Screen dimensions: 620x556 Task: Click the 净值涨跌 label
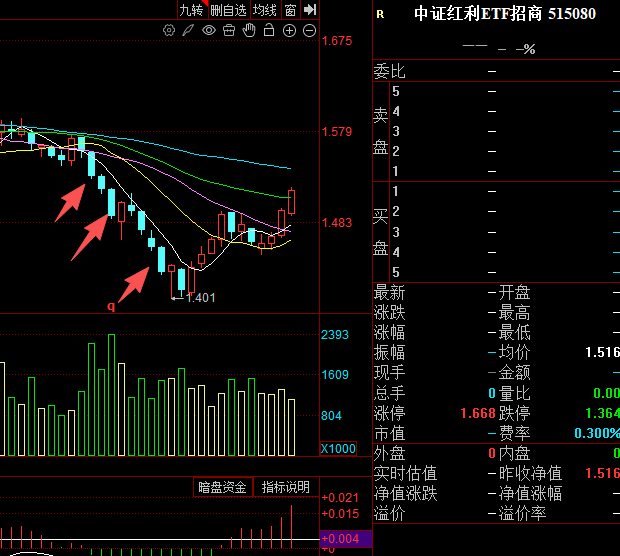coord(405,494)
